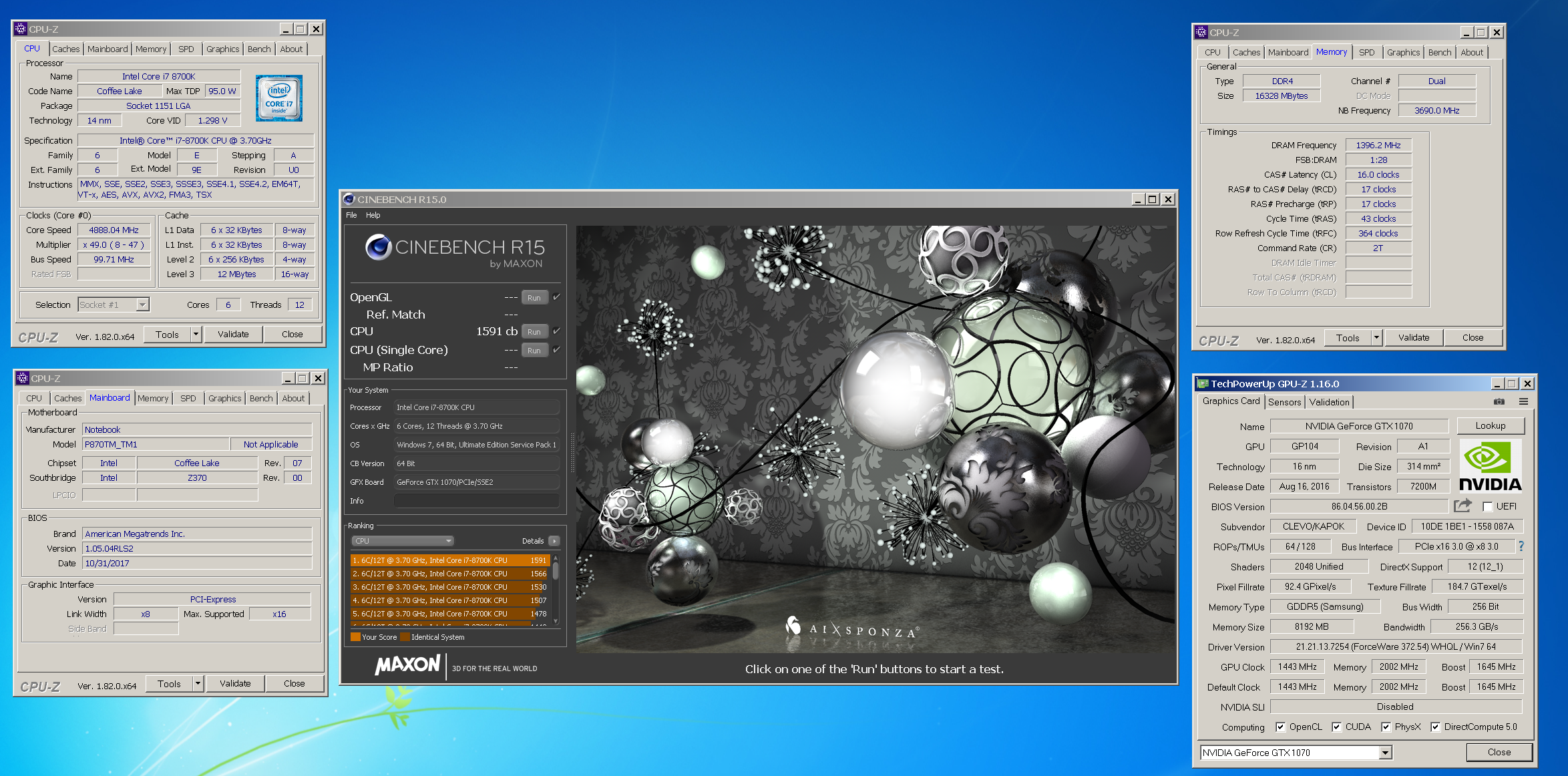This screenshot has height=776, width=1568.
Task: Expand the Socket #1 selection dropdown
Action: [142, 305]
